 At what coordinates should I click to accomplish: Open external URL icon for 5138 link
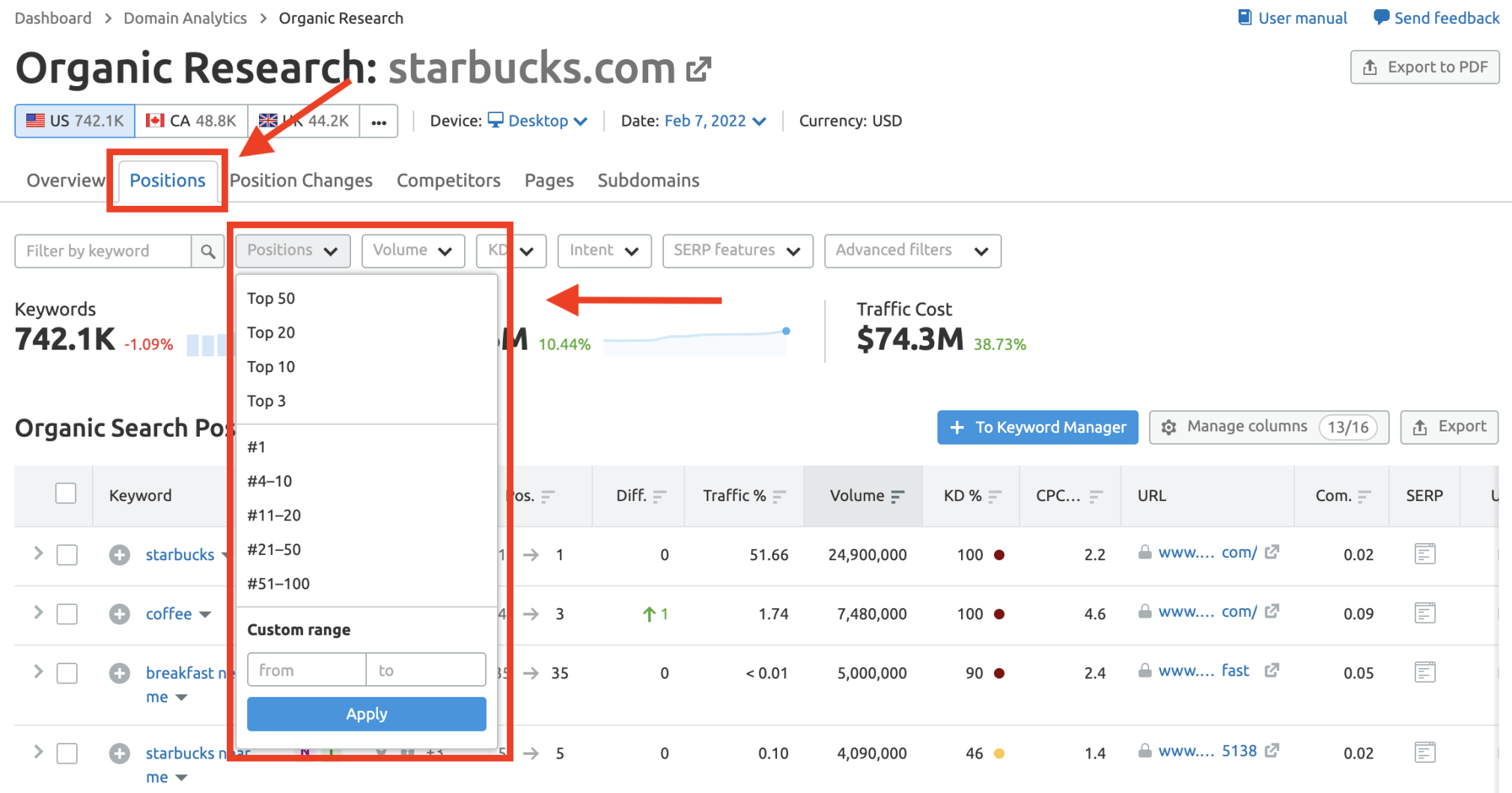1272,750
